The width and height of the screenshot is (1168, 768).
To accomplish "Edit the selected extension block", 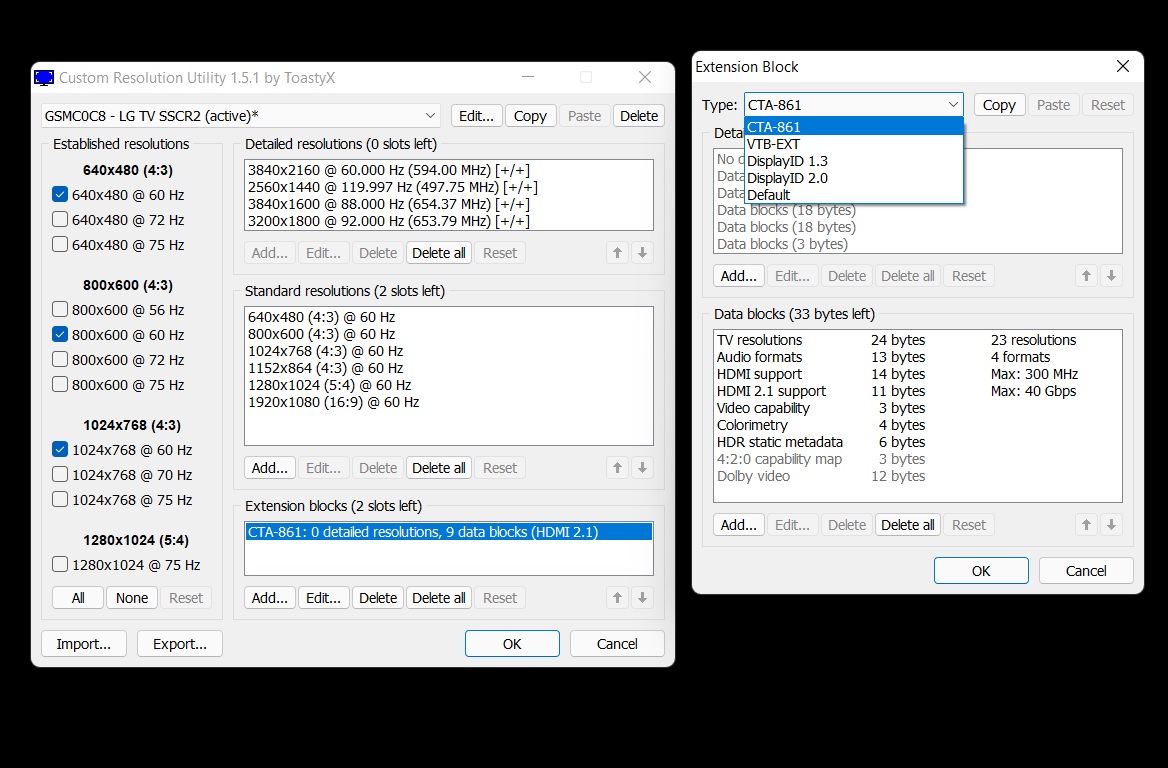I will coord(323,597).
